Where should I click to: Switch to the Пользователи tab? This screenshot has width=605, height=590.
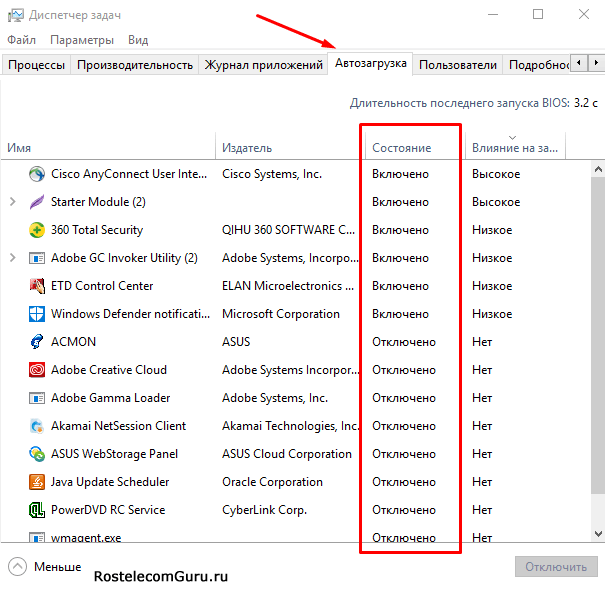pyautogui.click(x=457, y=65)
